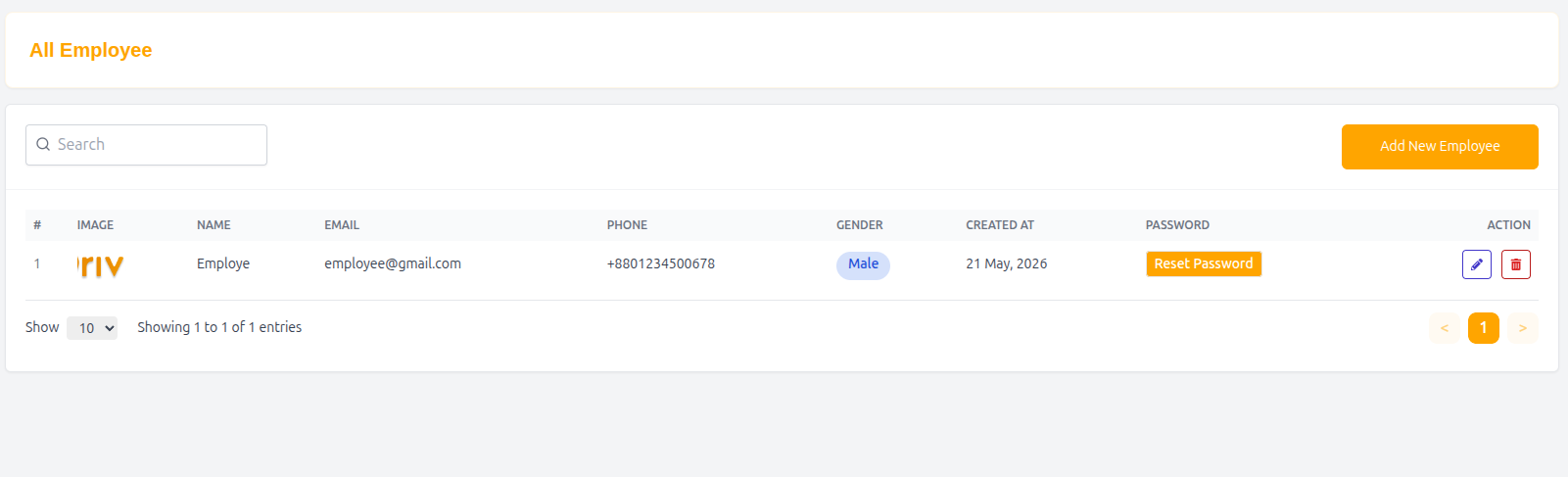The image size is (1568, 477).
Task: Select page 1 in pagination
Action: [x=1484, y=328]
